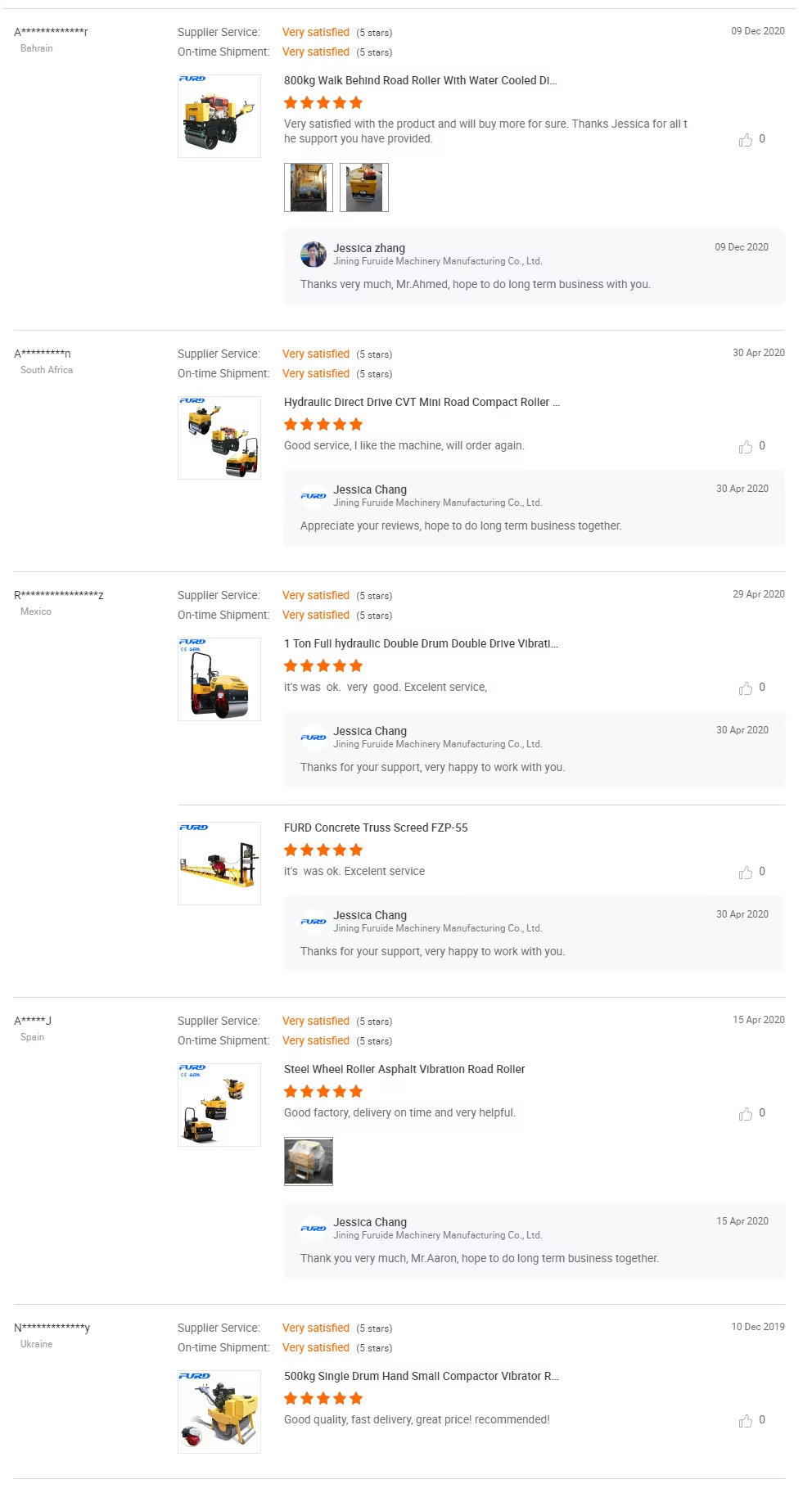
Task: Like the FURD Concrete Truss Screed review
Action: (746, 871)
